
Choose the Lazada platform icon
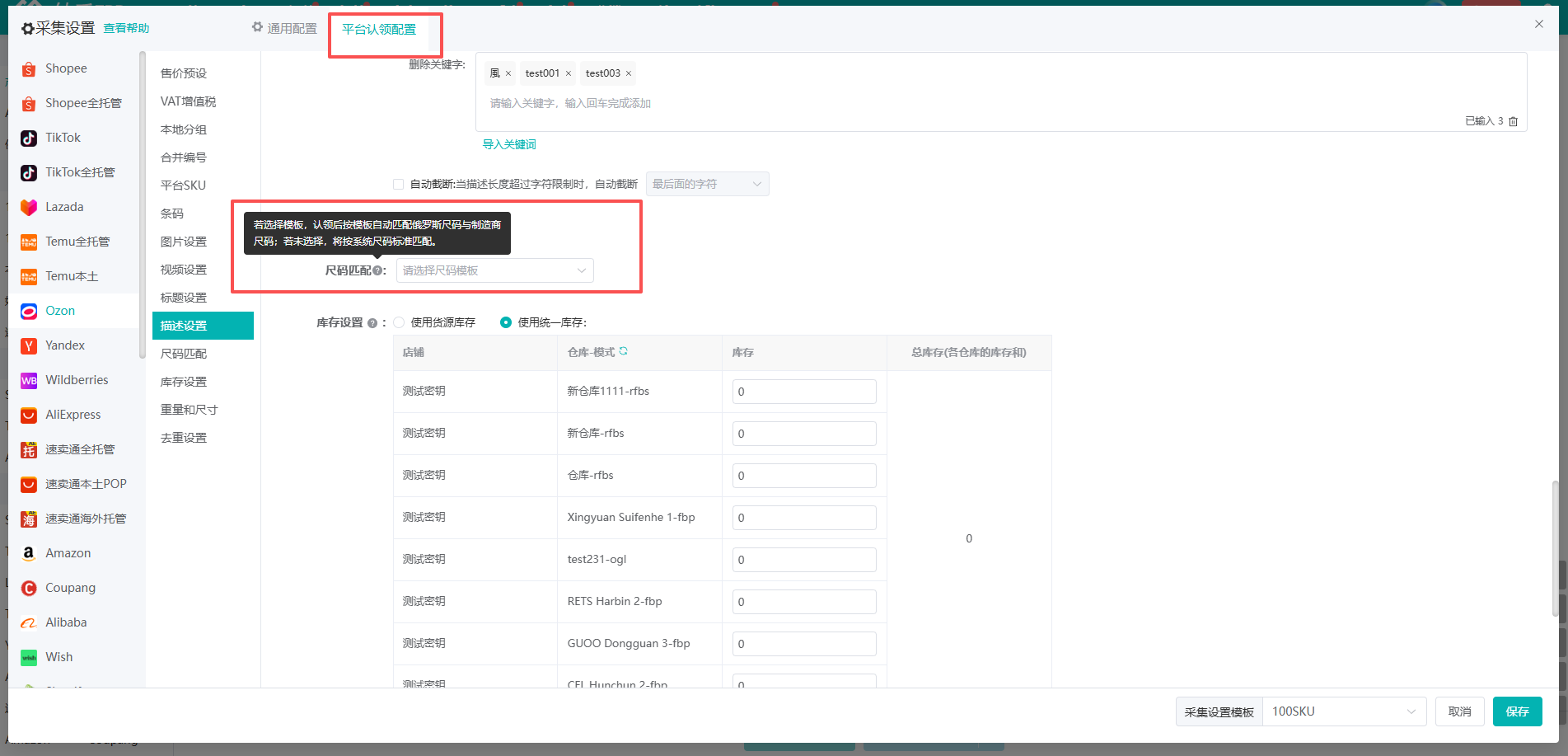click(x=29, y=208)
